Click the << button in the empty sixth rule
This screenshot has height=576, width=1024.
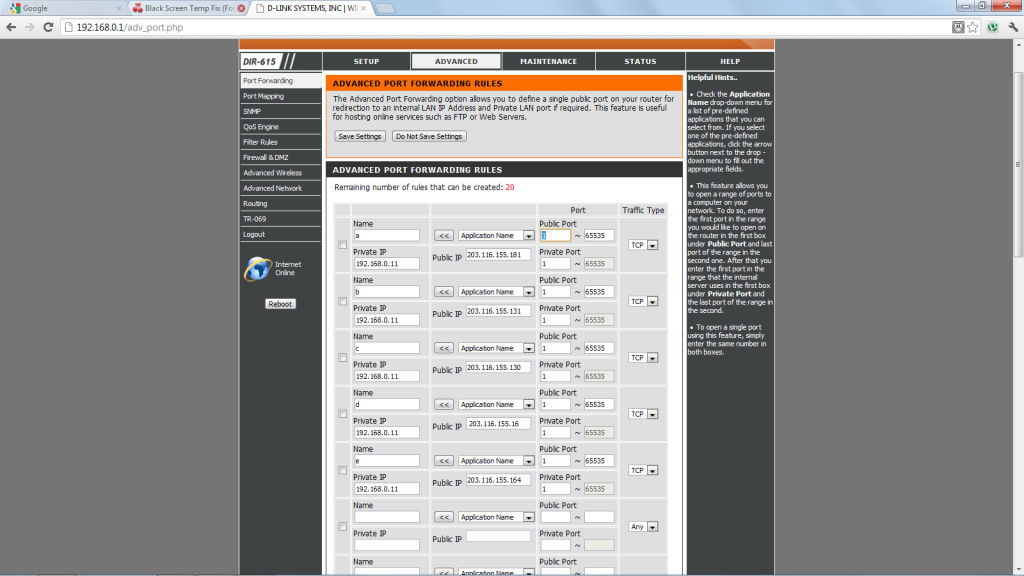click(443, 517)
